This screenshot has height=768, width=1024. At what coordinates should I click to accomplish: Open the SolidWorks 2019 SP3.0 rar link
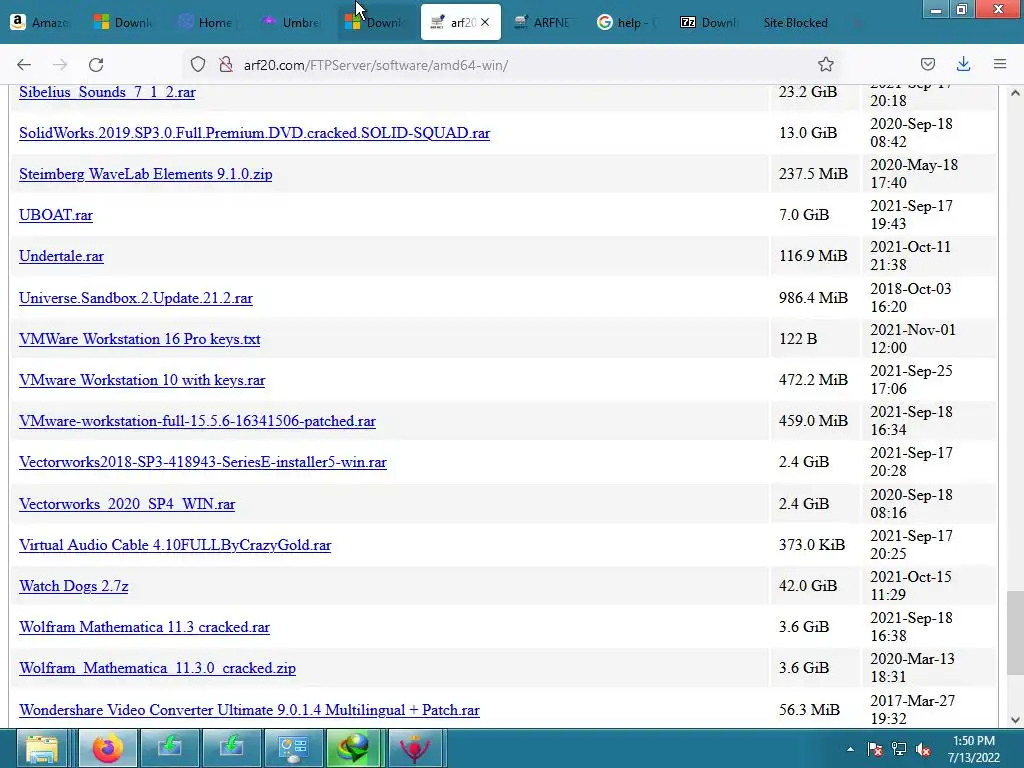click(255, 133)
